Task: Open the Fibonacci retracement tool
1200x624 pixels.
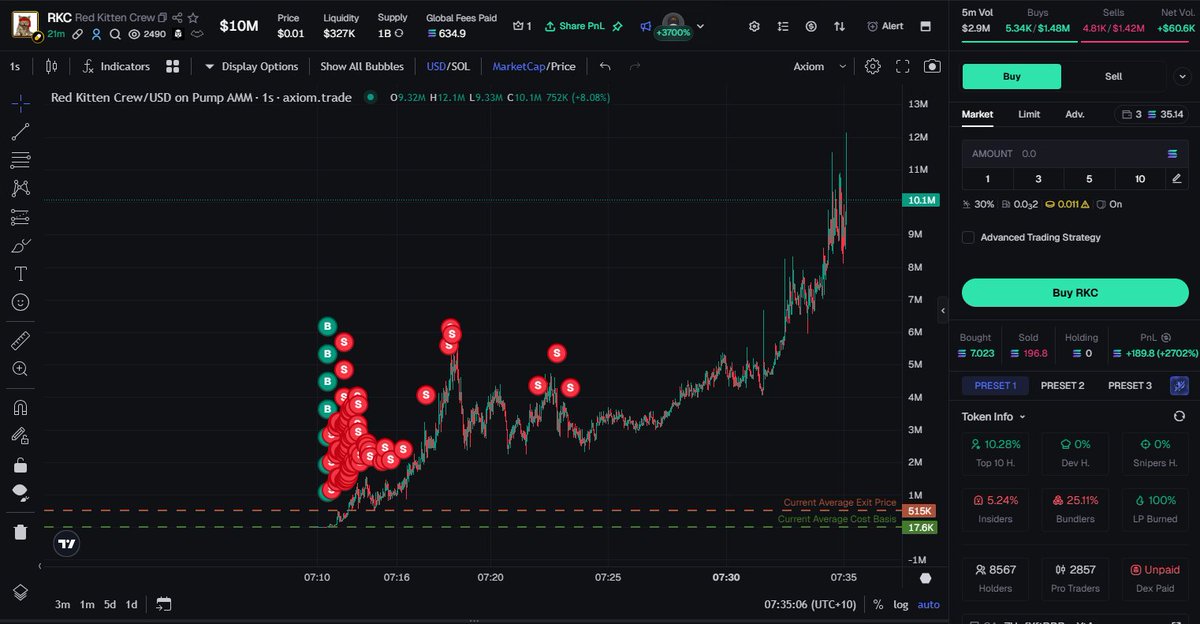Action: tap(20, 160)
